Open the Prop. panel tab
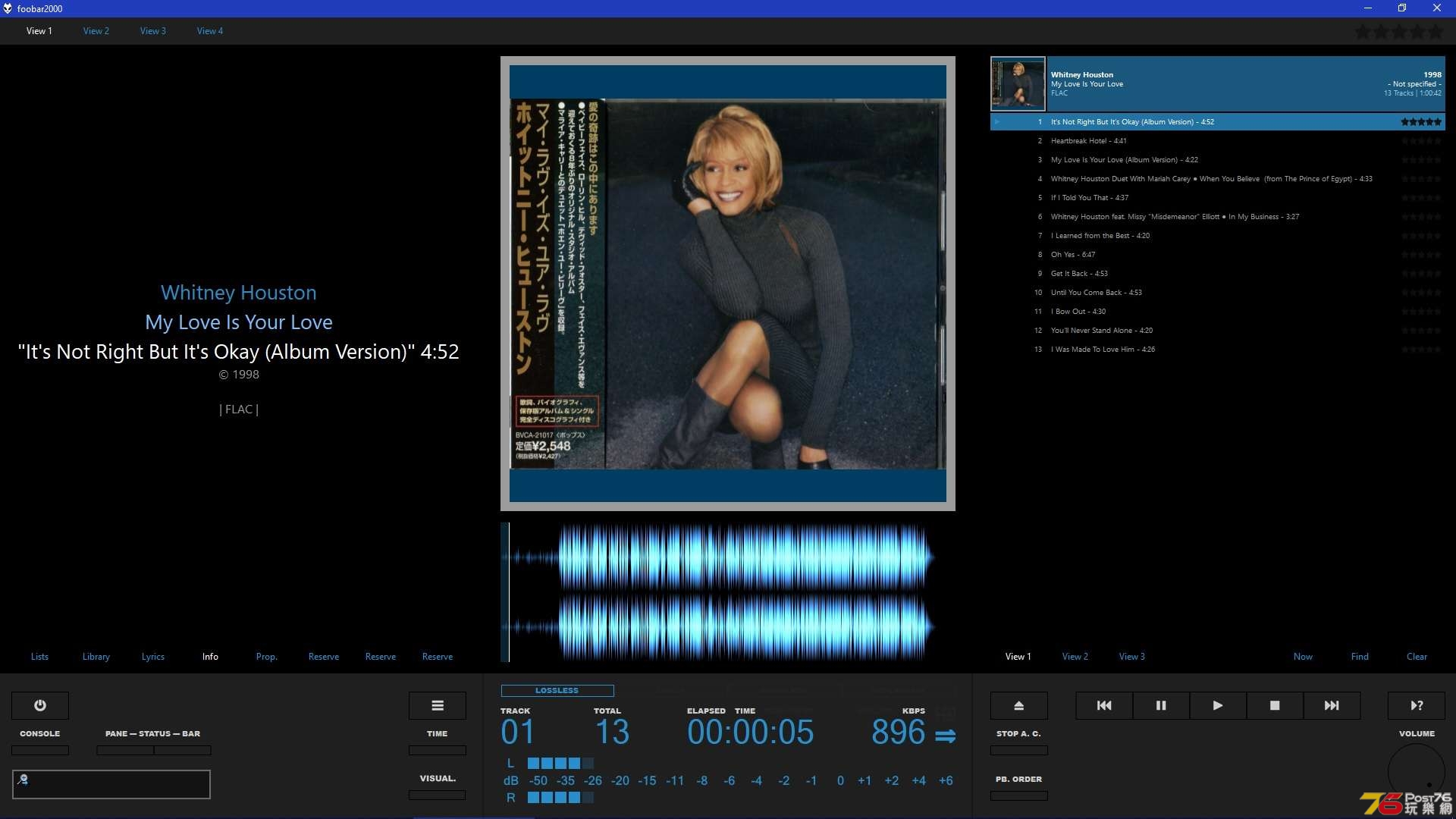The image size is (1456, 819). click(x=267, y=657)
